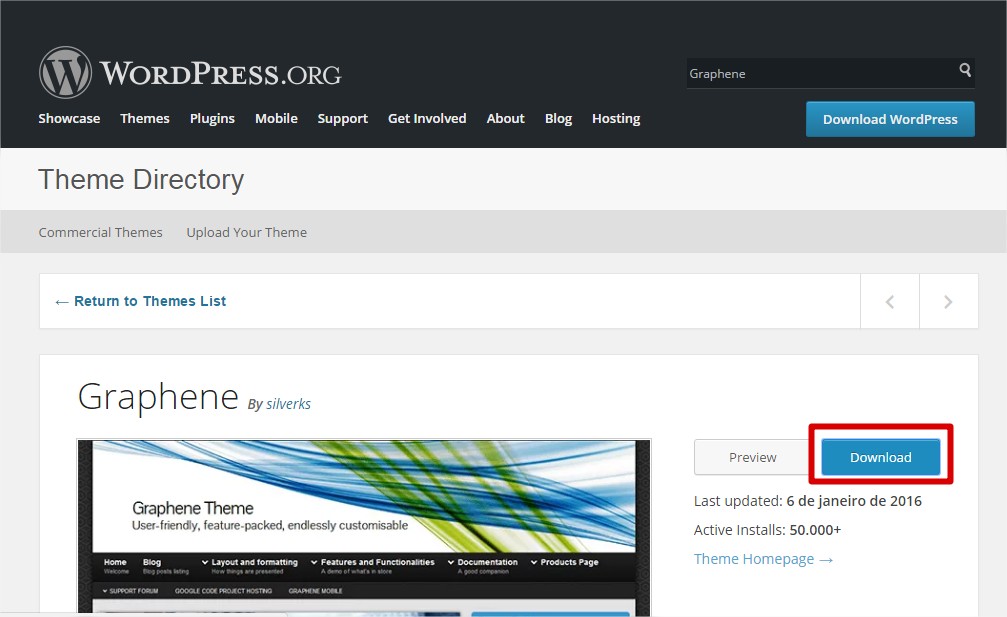The image size is (1007, 617).
Task: Return to Themes List link
Action: pos(141,301)
